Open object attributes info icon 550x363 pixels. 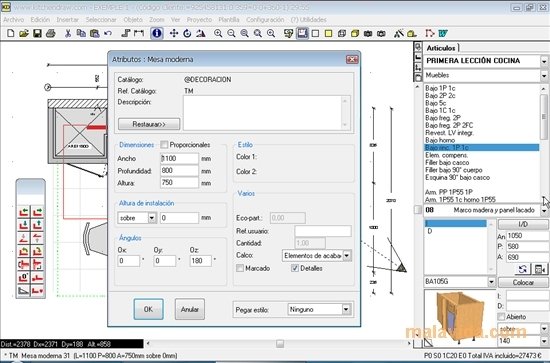tap(157, 34)
